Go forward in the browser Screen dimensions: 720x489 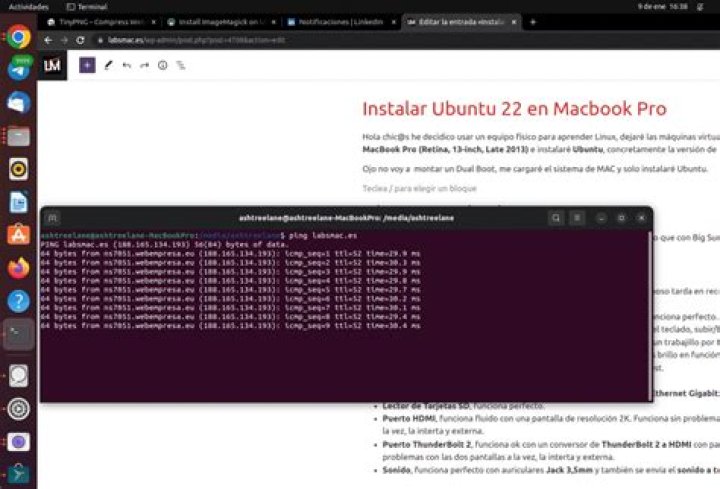pyautogui.click(x=64, y=40)
